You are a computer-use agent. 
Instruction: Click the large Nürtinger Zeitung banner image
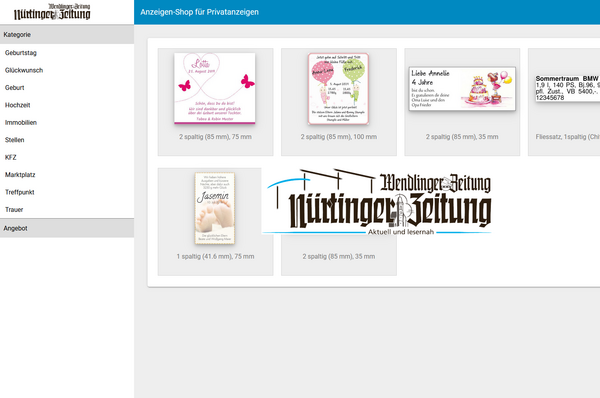(x=377, y=201)
